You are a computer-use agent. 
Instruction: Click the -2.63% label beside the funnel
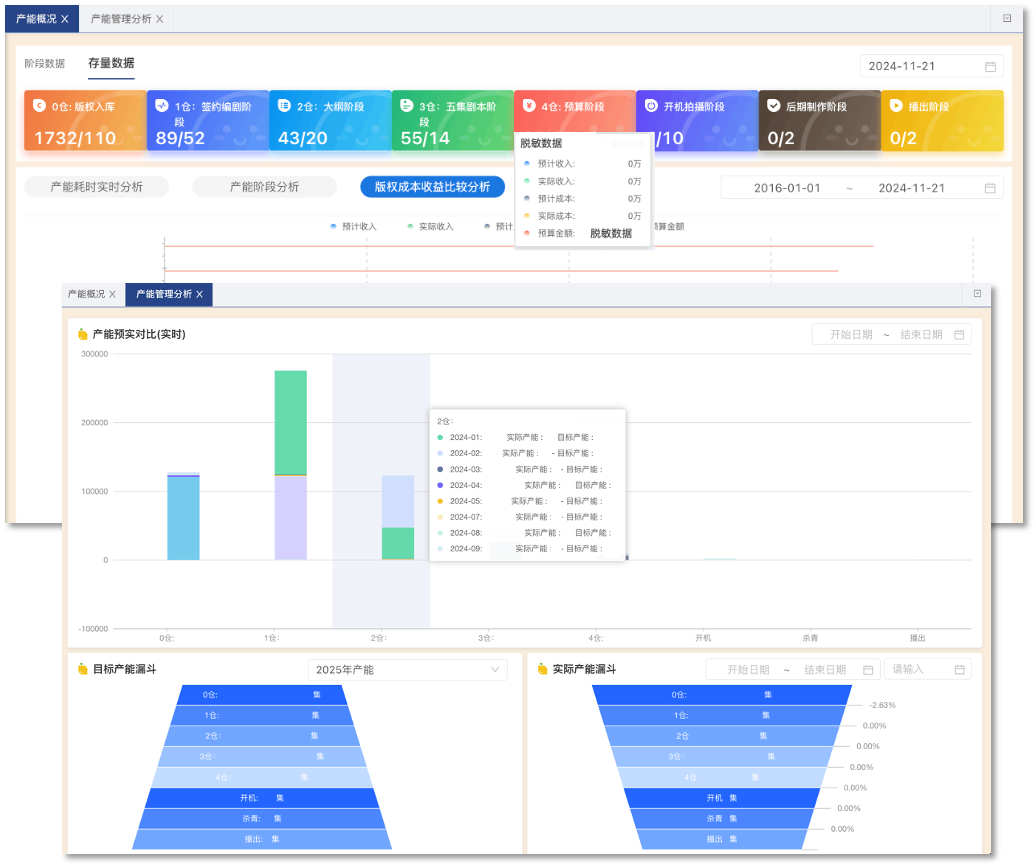click(882, 705)
